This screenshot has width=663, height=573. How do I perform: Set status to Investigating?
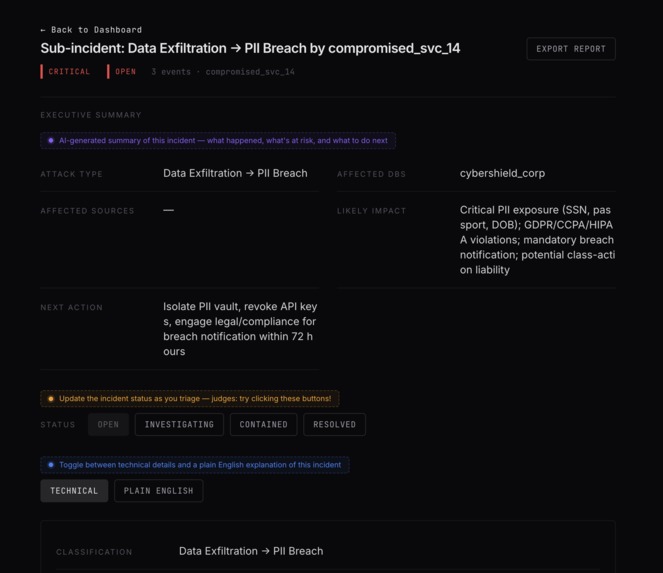179,425
